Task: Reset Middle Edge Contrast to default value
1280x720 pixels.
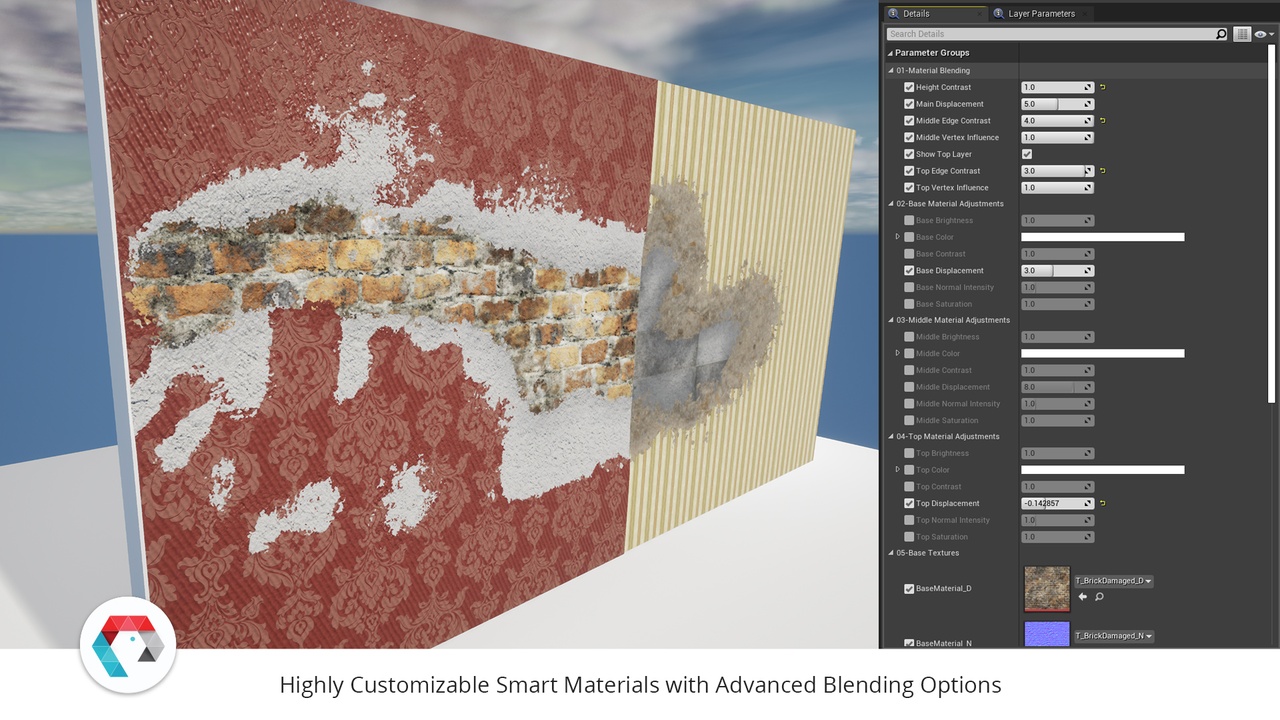Action: point(1103,121)
